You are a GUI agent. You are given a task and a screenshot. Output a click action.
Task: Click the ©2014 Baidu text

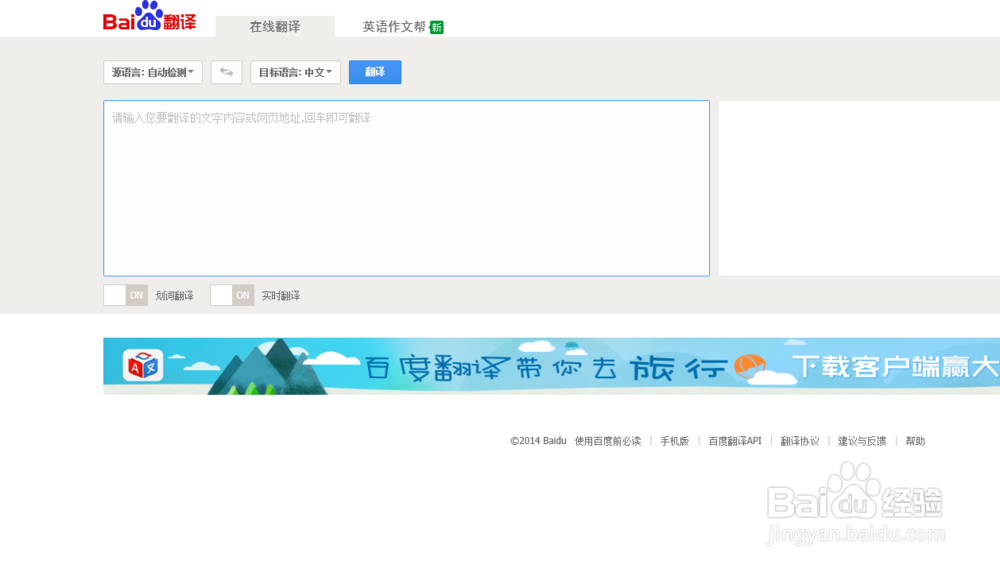pyautogui.click(x=538, y=441)
